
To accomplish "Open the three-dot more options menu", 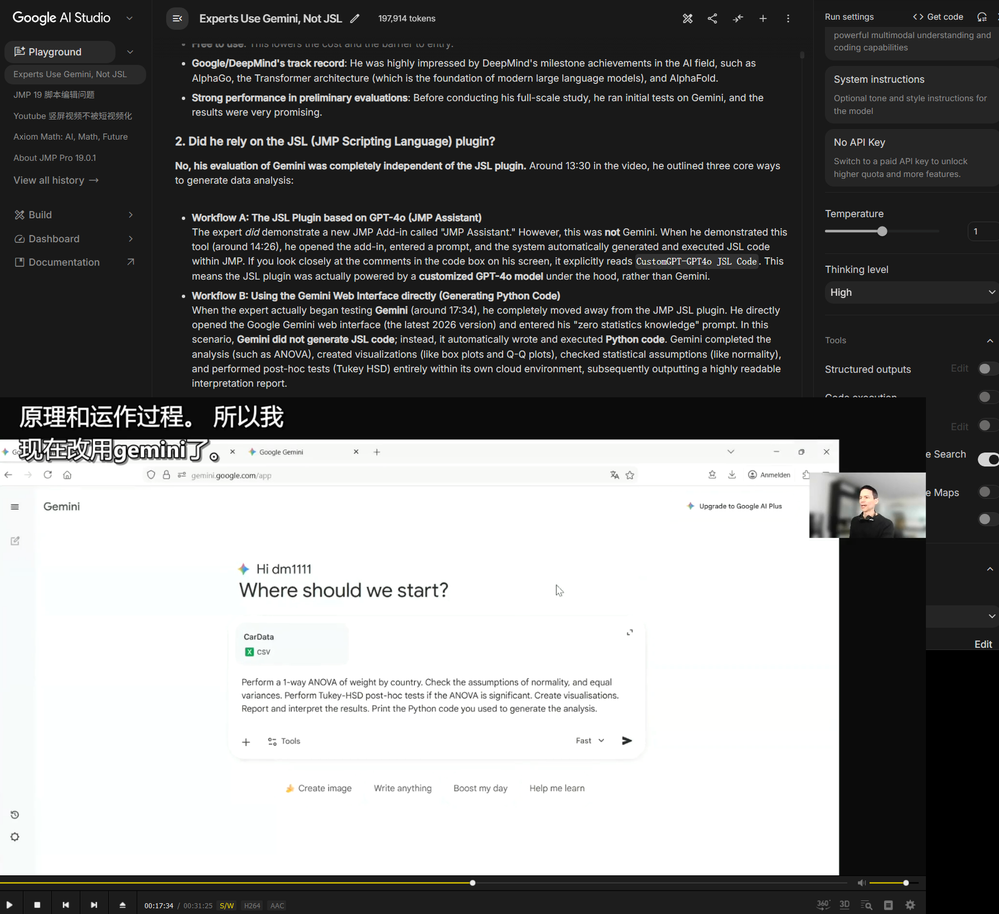I will point(788,18).
